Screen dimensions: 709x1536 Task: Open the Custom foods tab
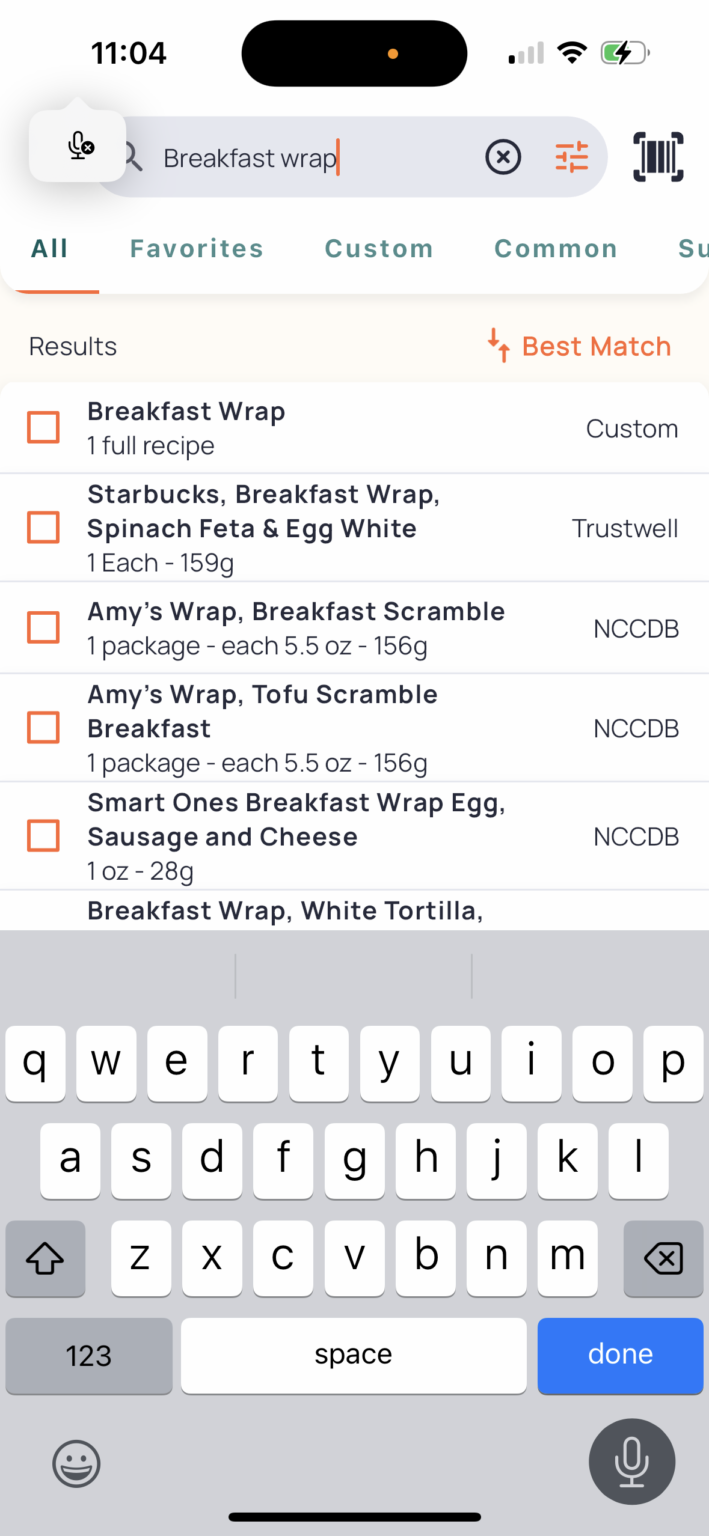click(378, 248)
